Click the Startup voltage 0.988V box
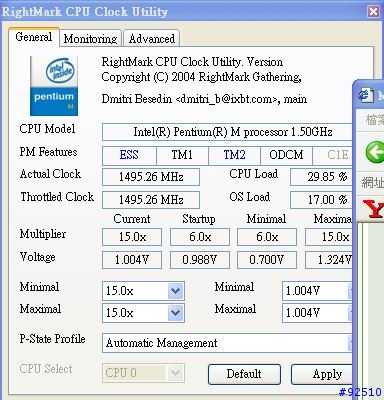 (200, 260)
